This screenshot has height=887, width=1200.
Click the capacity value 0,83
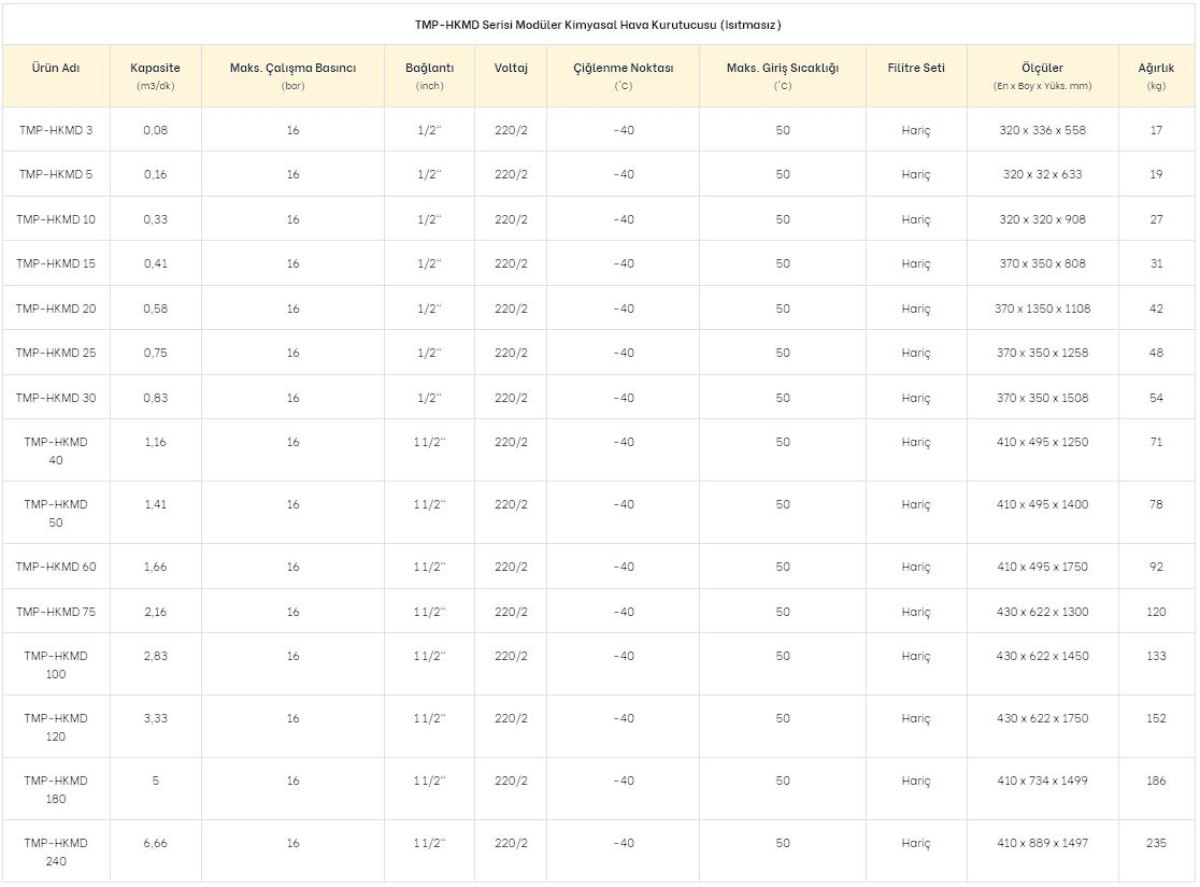pyautogui.click(x=155, y=398)
